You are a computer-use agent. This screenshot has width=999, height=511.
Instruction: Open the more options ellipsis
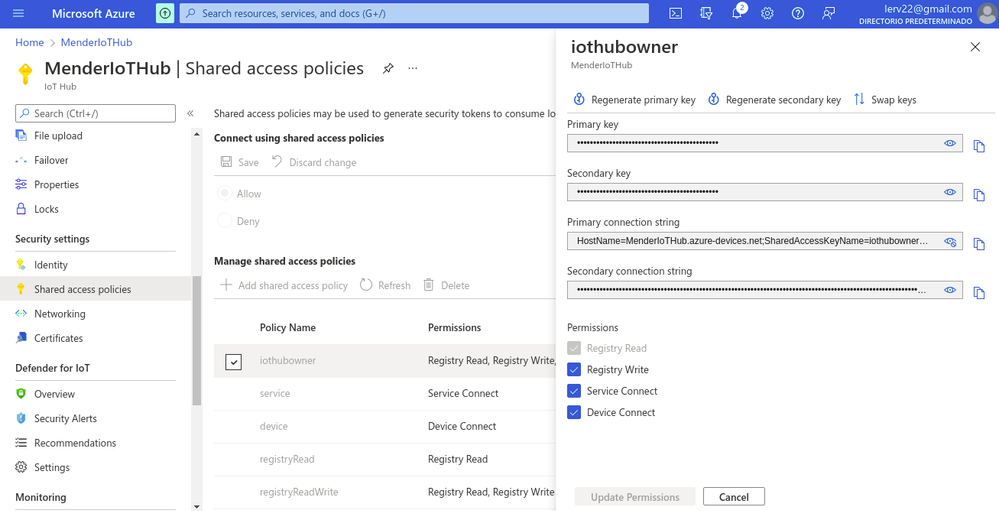(x=412, y=69)
